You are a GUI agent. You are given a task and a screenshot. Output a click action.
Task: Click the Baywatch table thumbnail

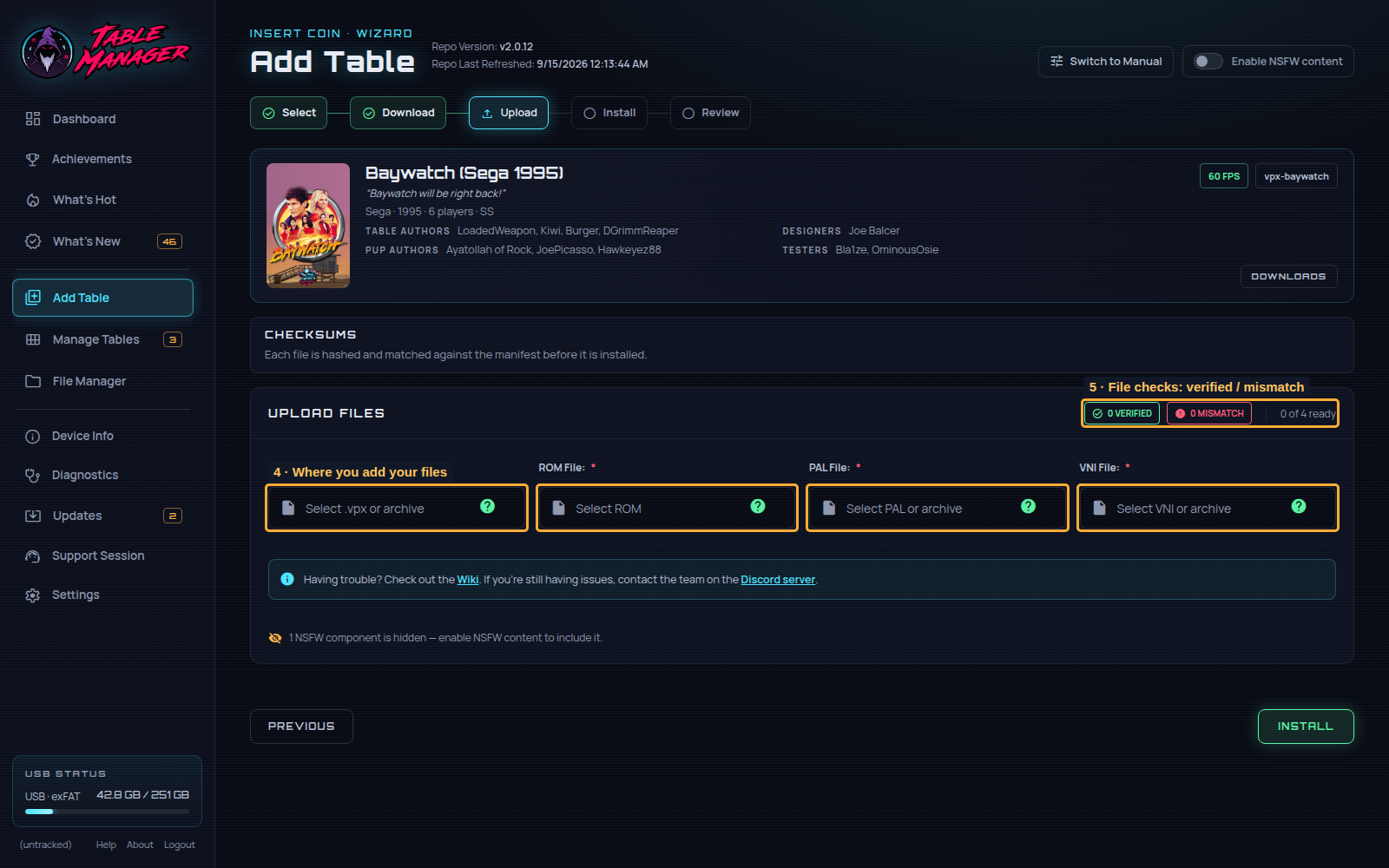tap(308, 226)
